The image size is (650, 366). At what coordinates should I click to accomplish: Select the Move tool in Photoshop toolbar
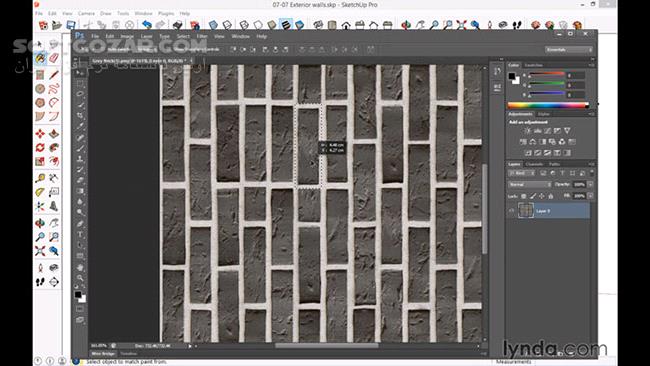(80, 73)
